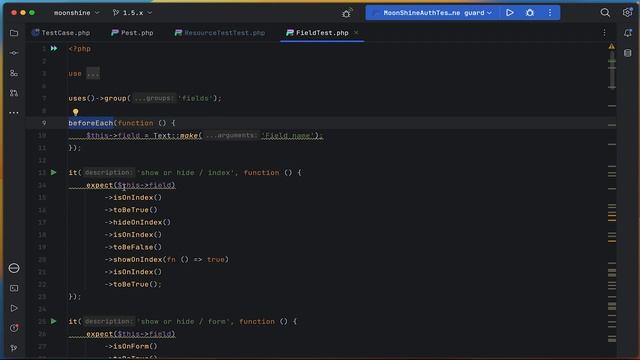Open more run actions menu
The width and height of the screenshot is (640, 360).
coord(550,13)
